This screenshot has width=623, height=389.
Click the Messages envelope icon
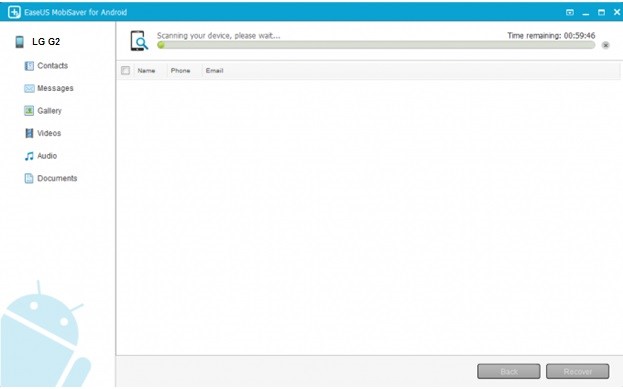coord(29,88)
